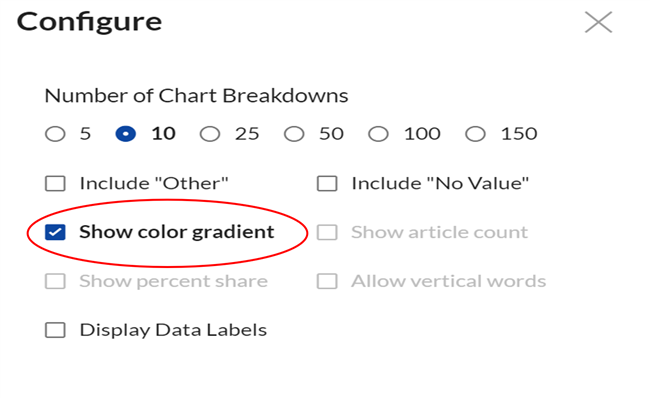Click the "Show color gradient" label text
The width and height of the screenshot is (650, 398).
tap(177, 232)
